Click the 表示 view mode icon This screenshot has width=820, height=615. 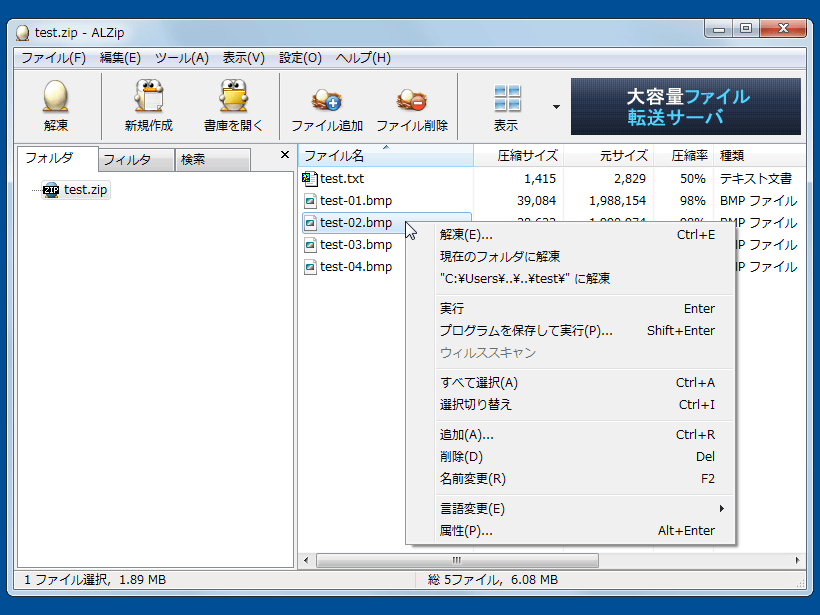point(507,98)
